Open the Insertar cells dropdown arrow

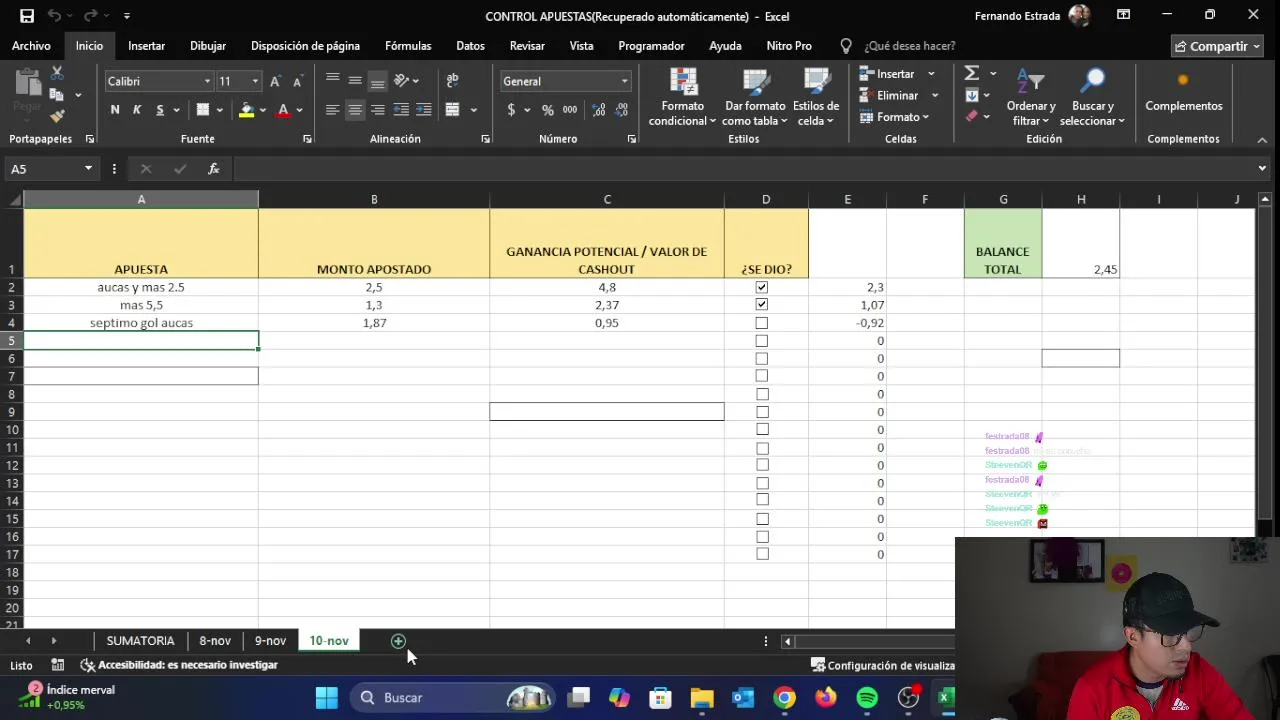coord(931,73)
